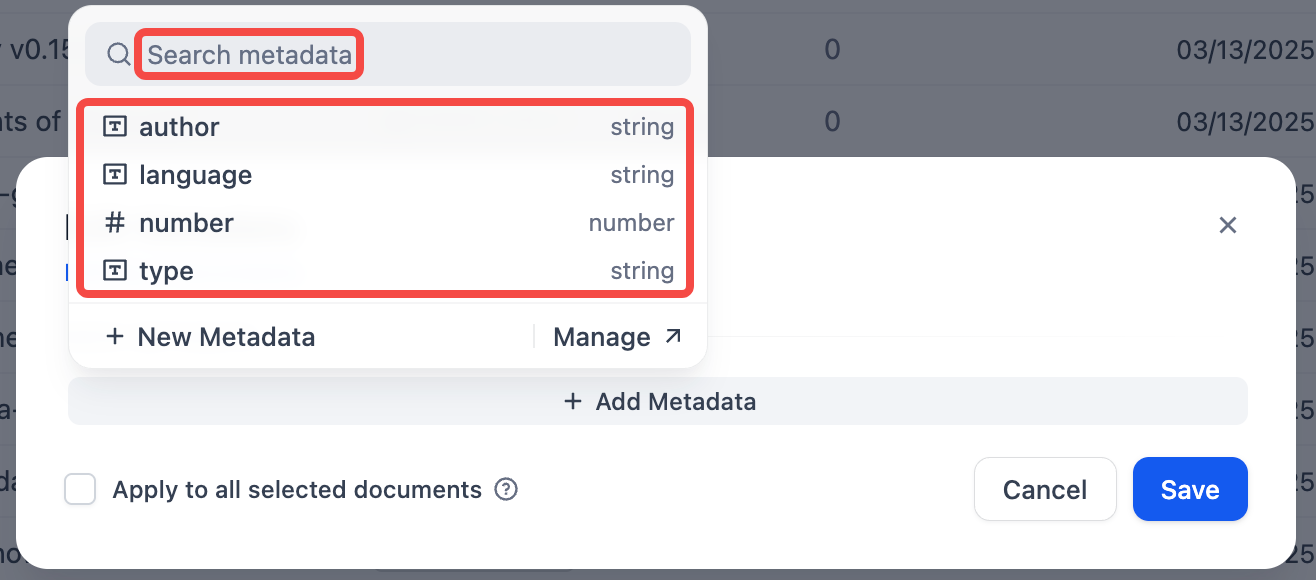This screenshot has height=580, width=1316.
Task: Close the metadata dialog with X
Action: coord(1228,225)
